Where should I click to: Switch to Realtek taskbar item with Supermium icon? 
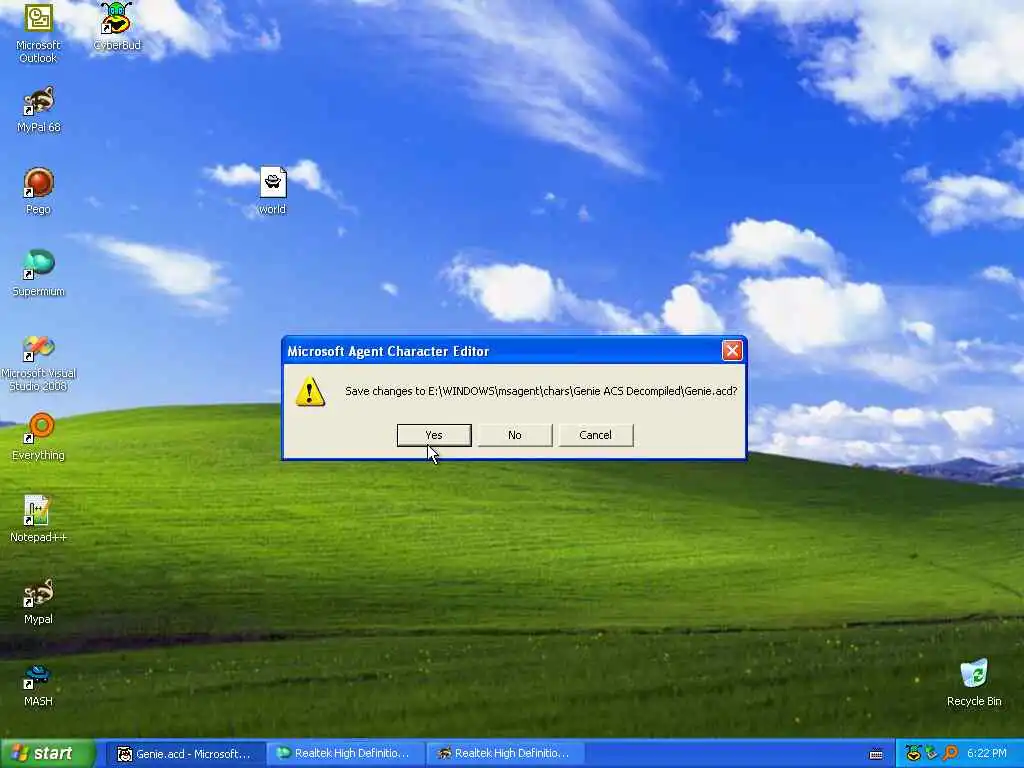pos(345,754)
